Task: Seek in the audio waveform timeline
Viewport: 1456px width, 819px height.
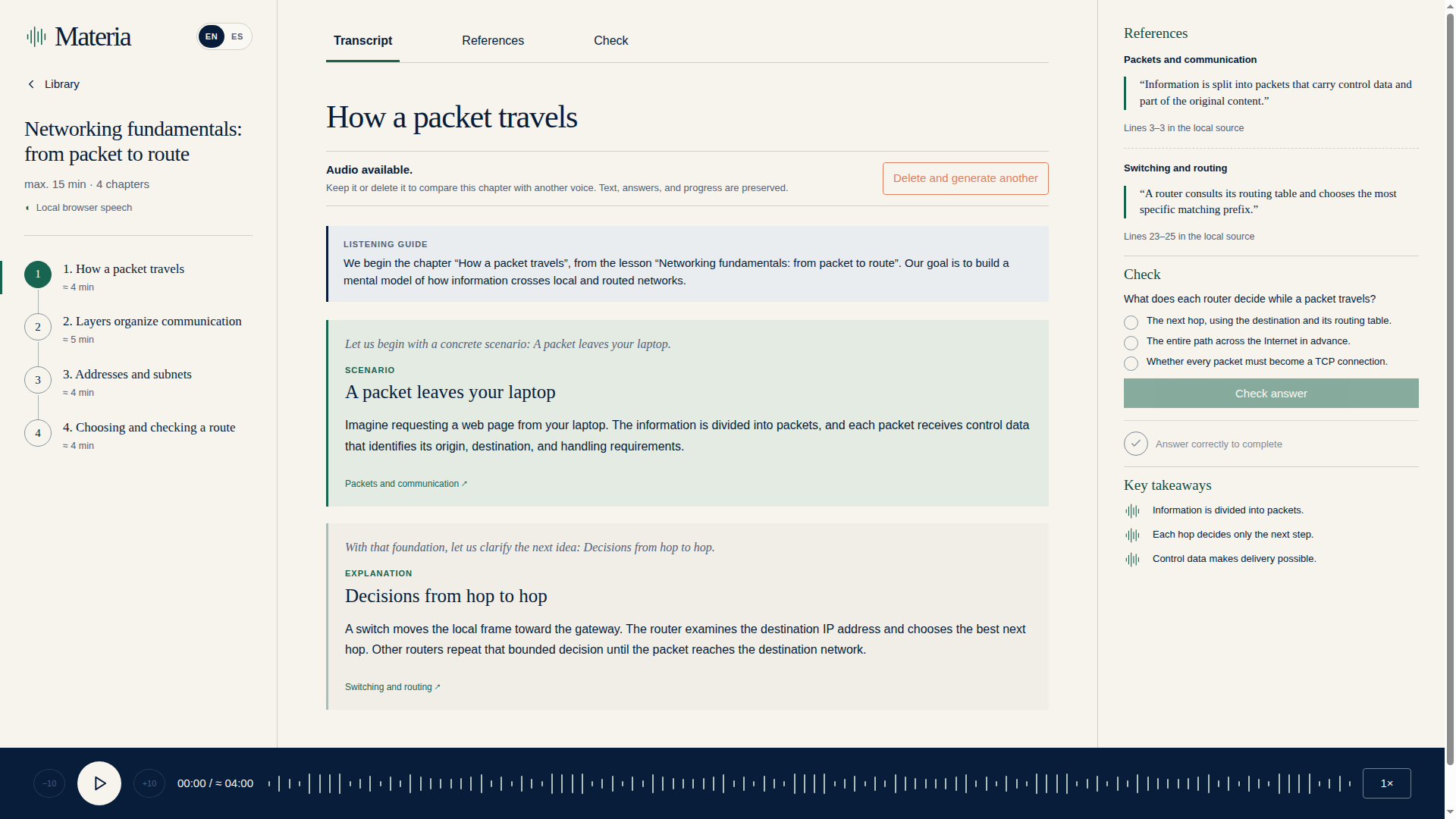Action: point(809,783)
